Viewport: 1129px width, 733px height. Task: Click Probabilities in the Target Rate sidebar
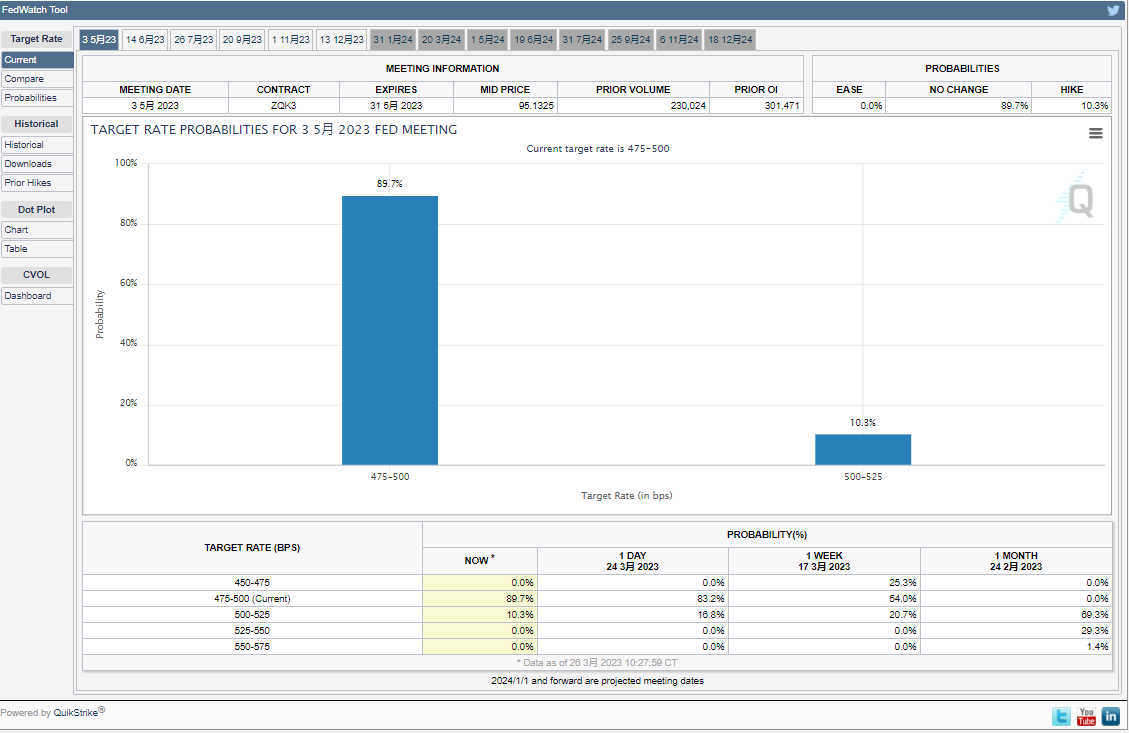(30, 98)
